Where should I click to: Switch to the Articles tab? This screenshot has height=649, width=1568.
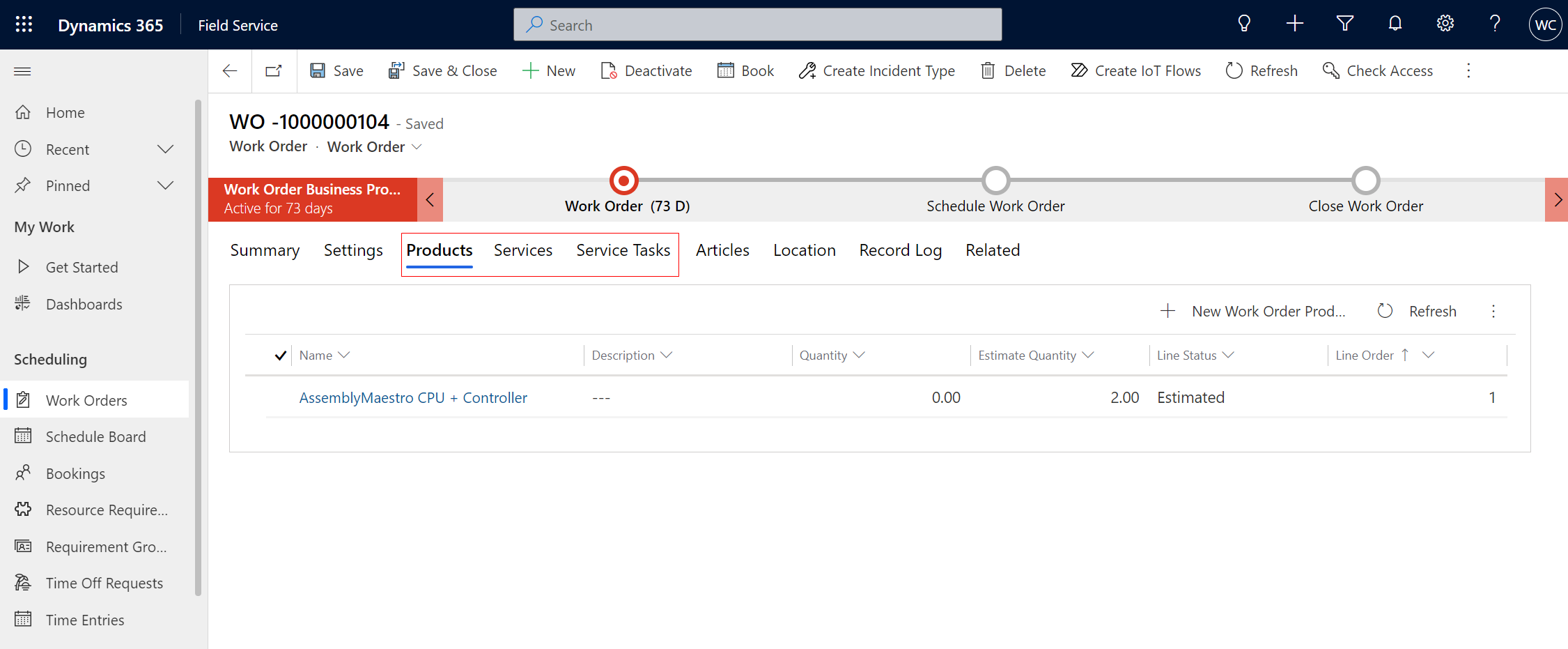[x=722, y=250]
